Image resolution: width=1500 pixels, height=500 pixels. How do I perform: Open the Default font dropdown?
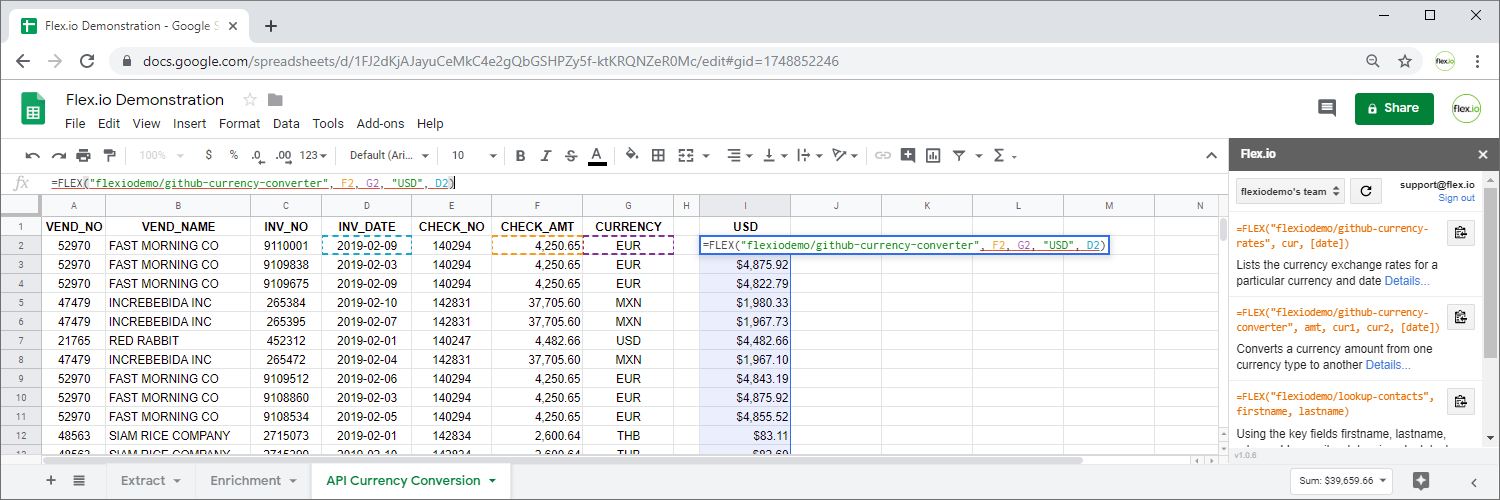click(389, 155)
